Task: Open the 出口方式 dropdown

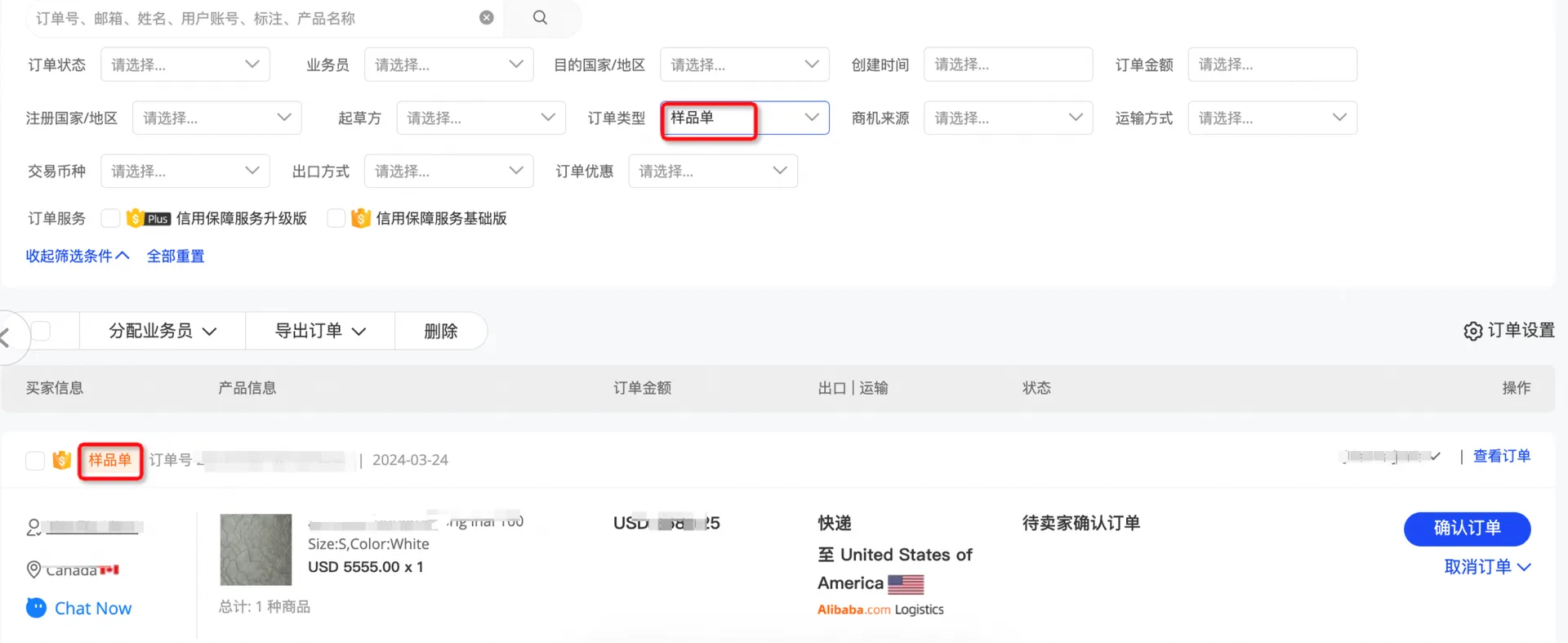Action: (x=448, y=171)
